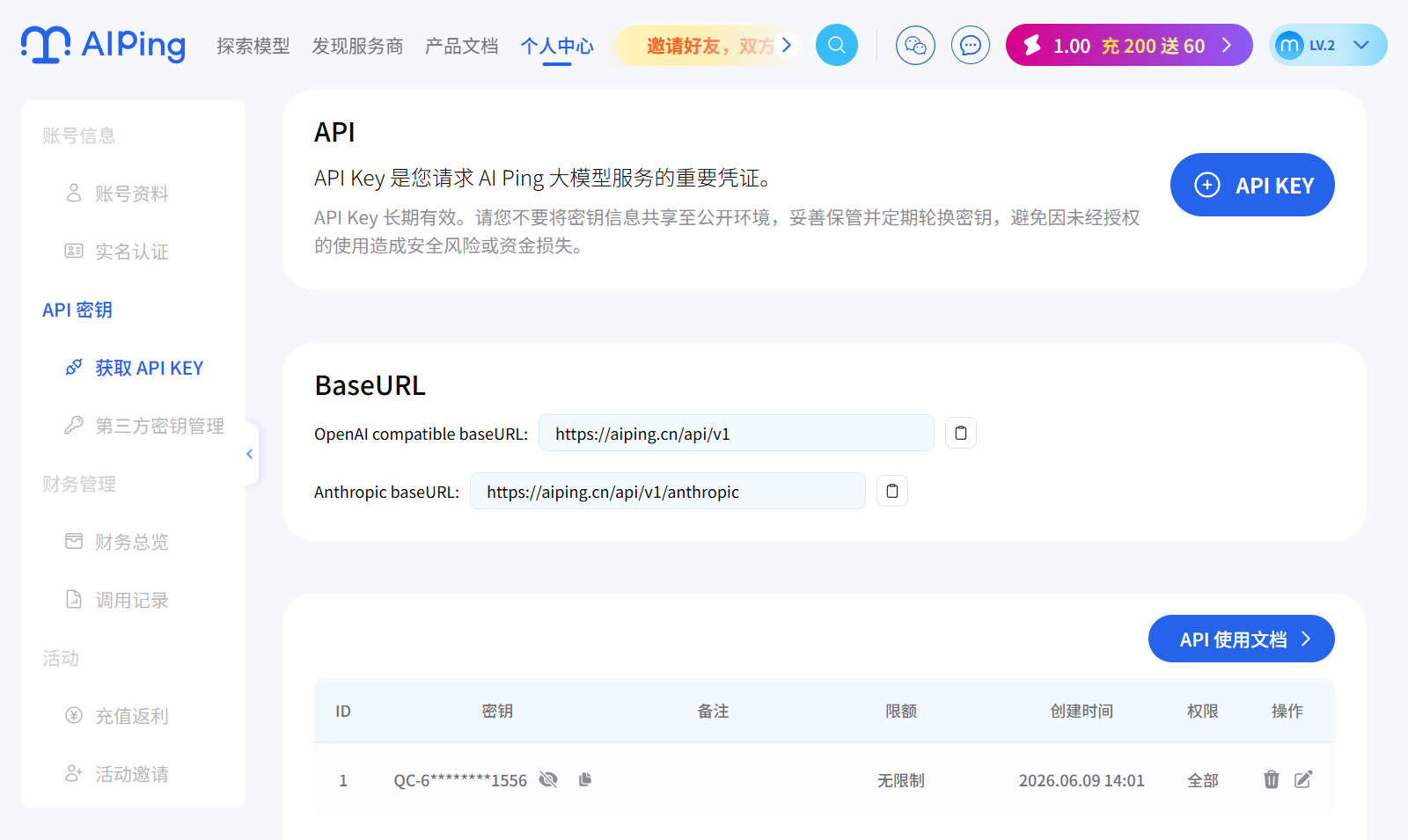Click the API 密钥 section heading
Viewport: 1408px width, 840px height.
coord(77,310)
